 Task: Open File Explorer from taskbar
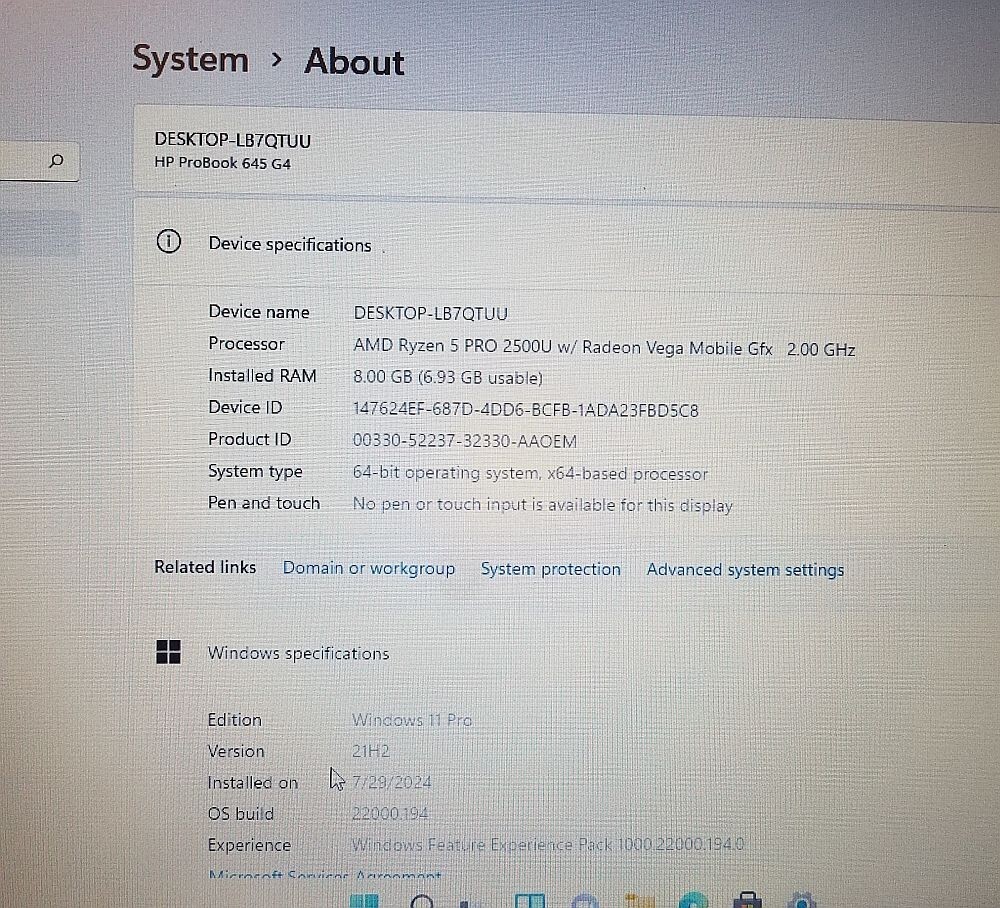(640, 900)
